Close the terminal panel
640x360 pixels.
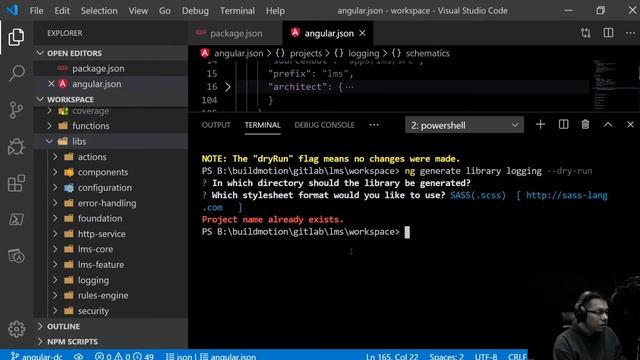pos(630,124)
